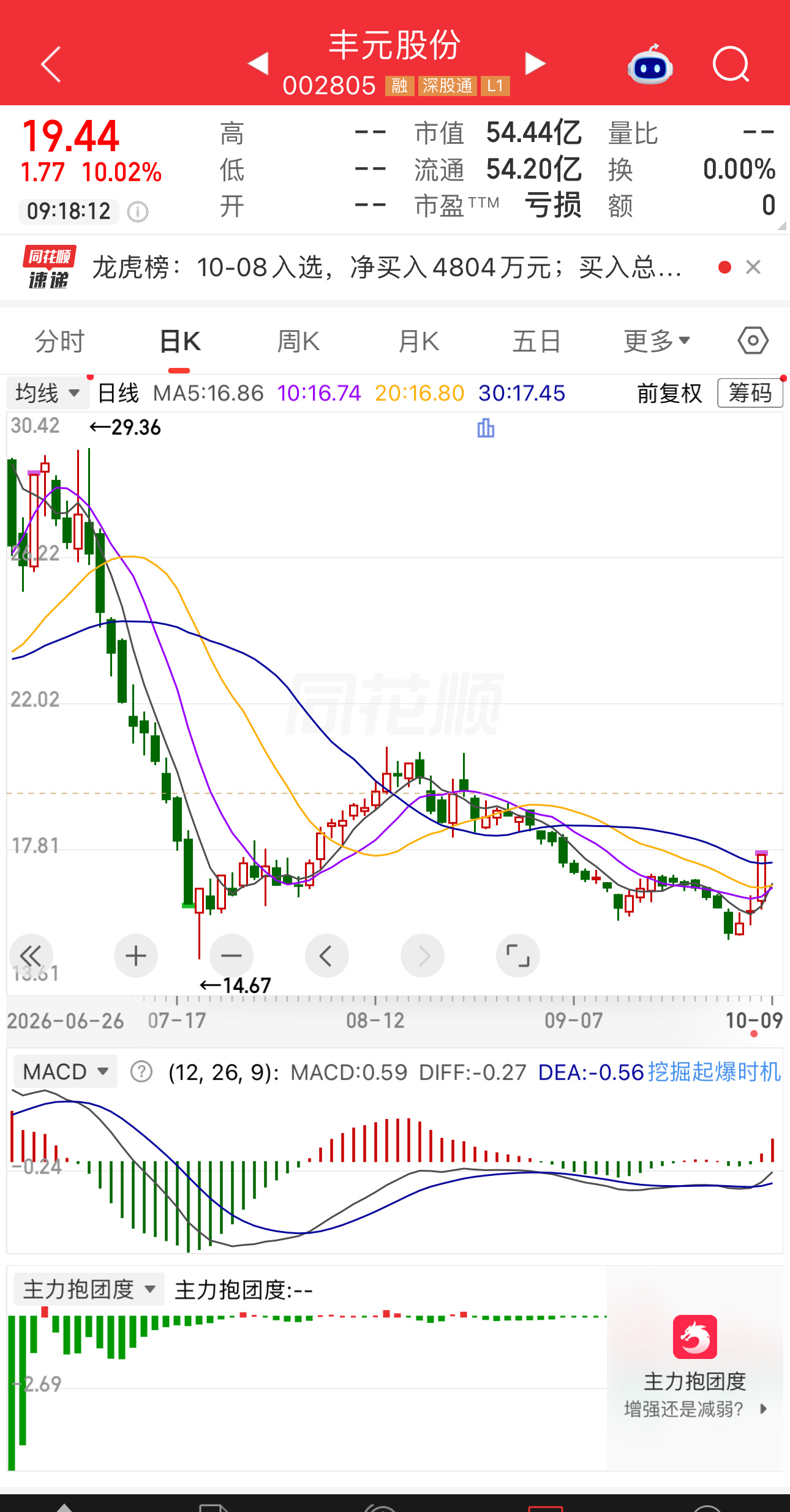Tap the blue bar-chart marker icon
Screen dimensions: 790x1512
coord(486,428)
